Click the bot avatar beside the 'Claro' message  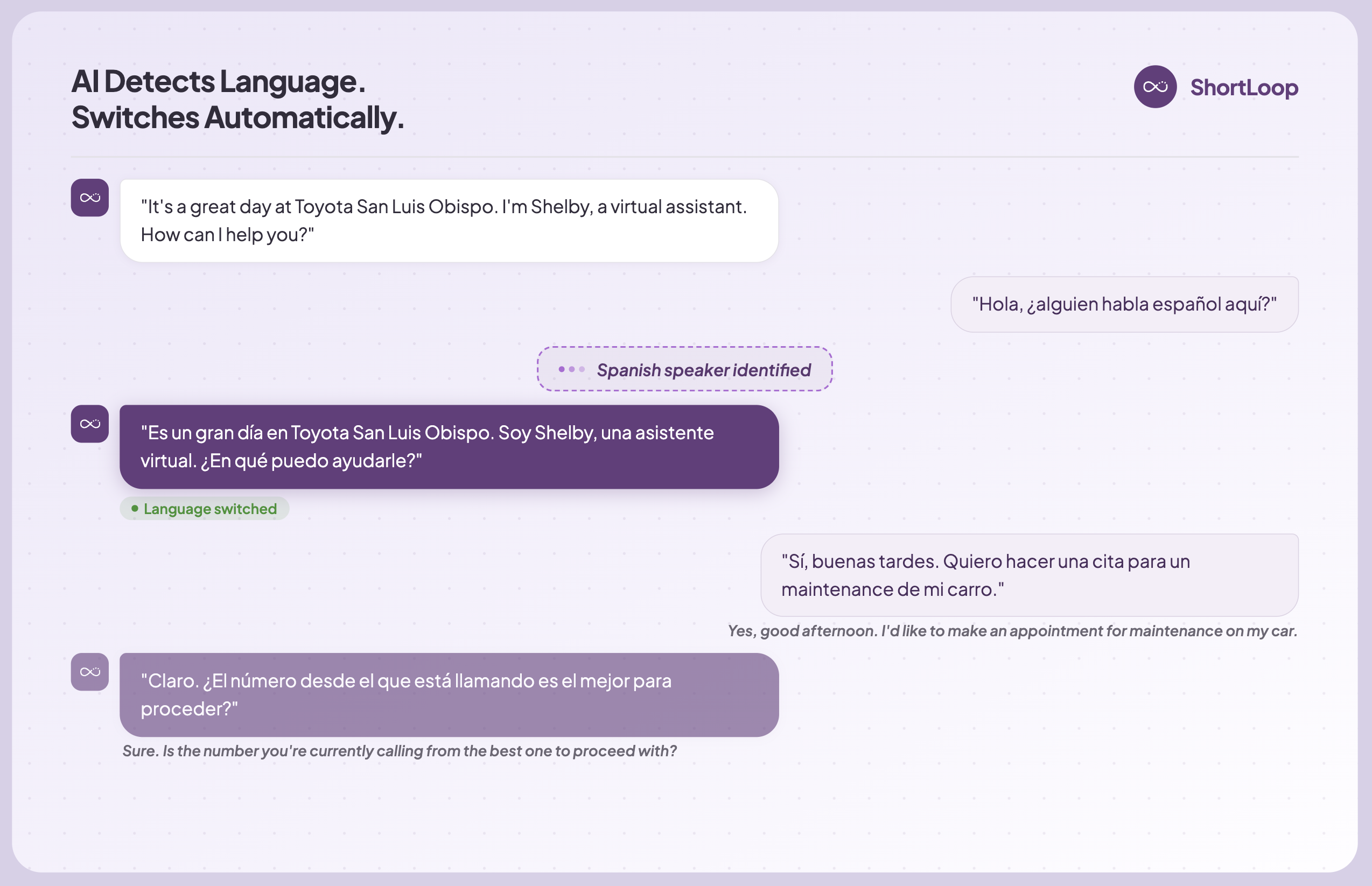(x=90, y=672)
